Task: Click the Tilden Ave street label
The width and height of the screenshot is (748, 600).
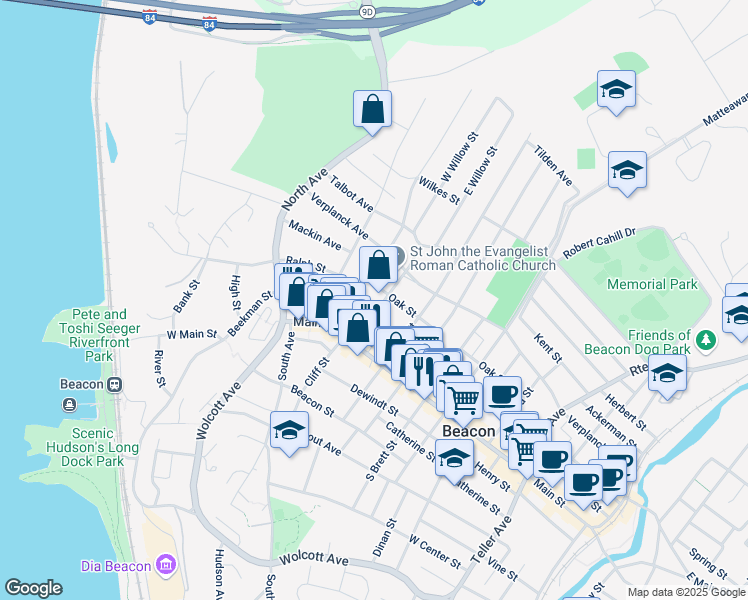Action: point(553,166)
